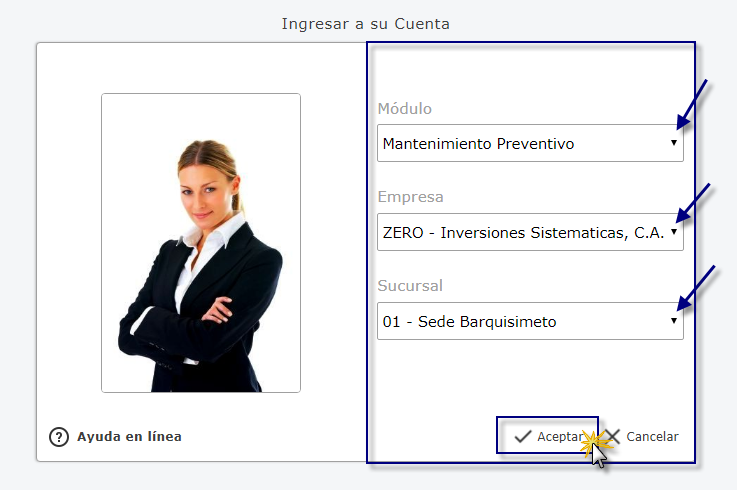Click the Módulo field label
Image resolution: width=737 pixels, height=490 pixels.
pos(405,108)
